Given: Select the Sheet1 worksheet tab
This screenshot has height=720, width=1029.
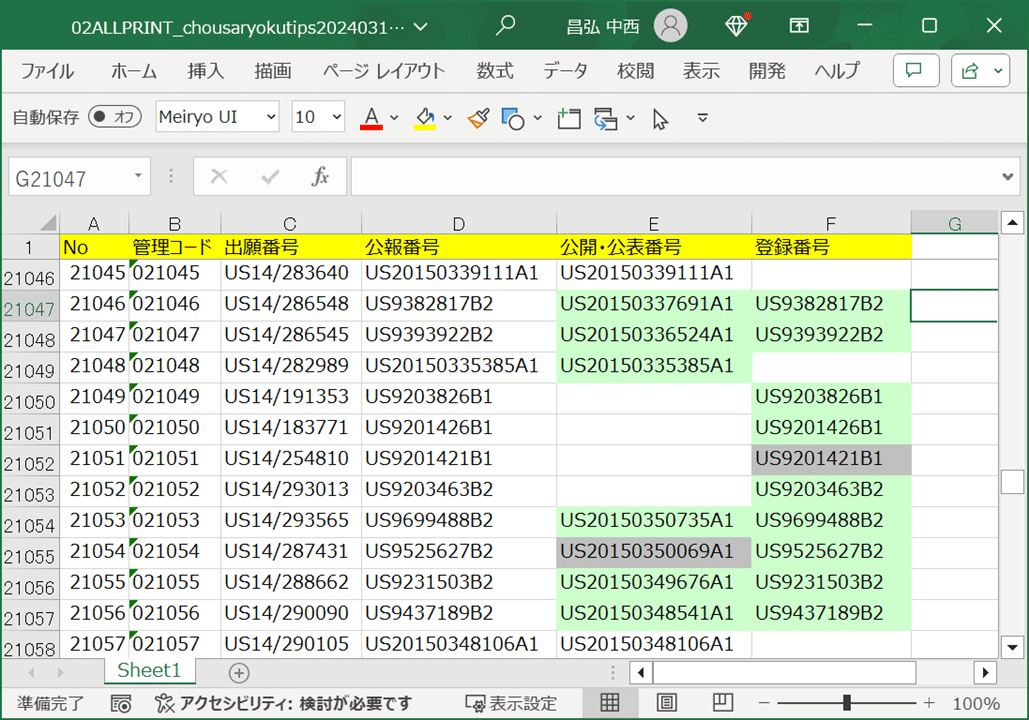Looking at the screenshot, I should coord(149,670).
